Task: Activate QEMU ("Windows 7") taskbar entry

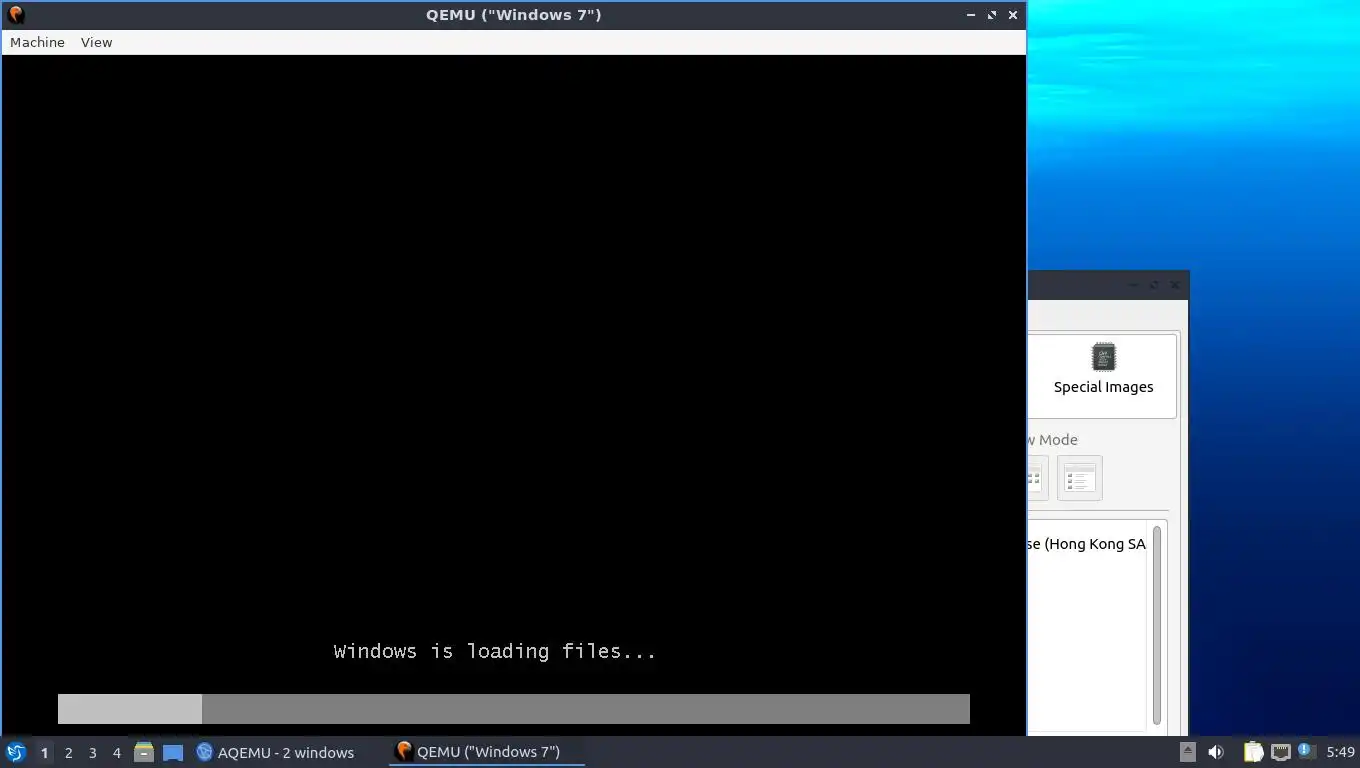Action: point(487,752)
